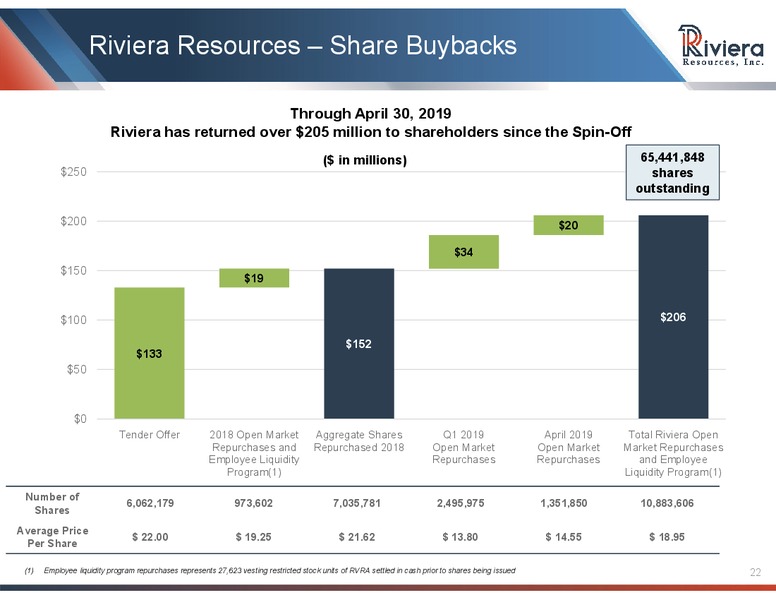Click the $206 total bar
This screenshot has width=776, height=600.
(x=673, y=317)
